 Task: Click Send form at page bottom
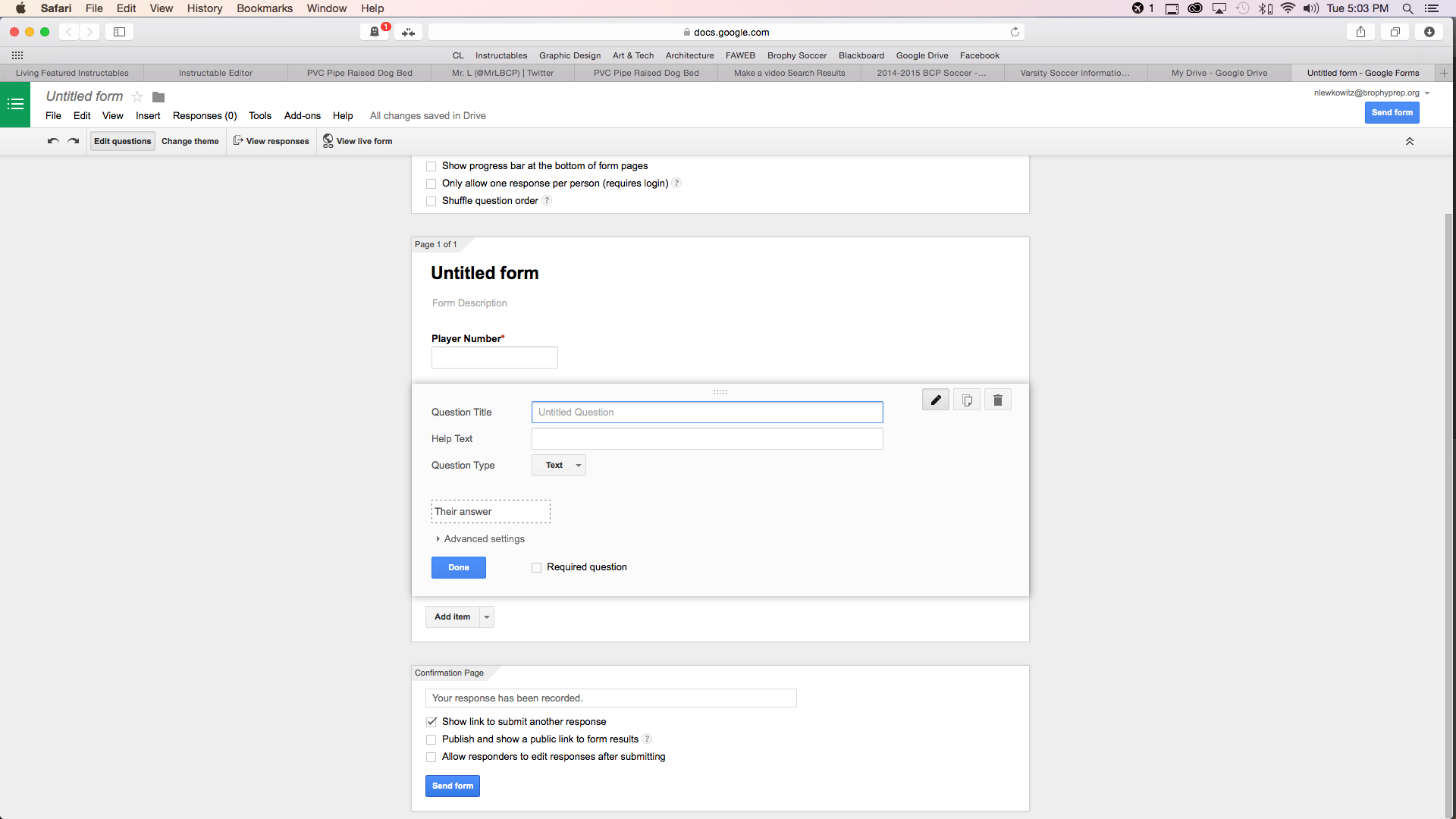[452, 786]
